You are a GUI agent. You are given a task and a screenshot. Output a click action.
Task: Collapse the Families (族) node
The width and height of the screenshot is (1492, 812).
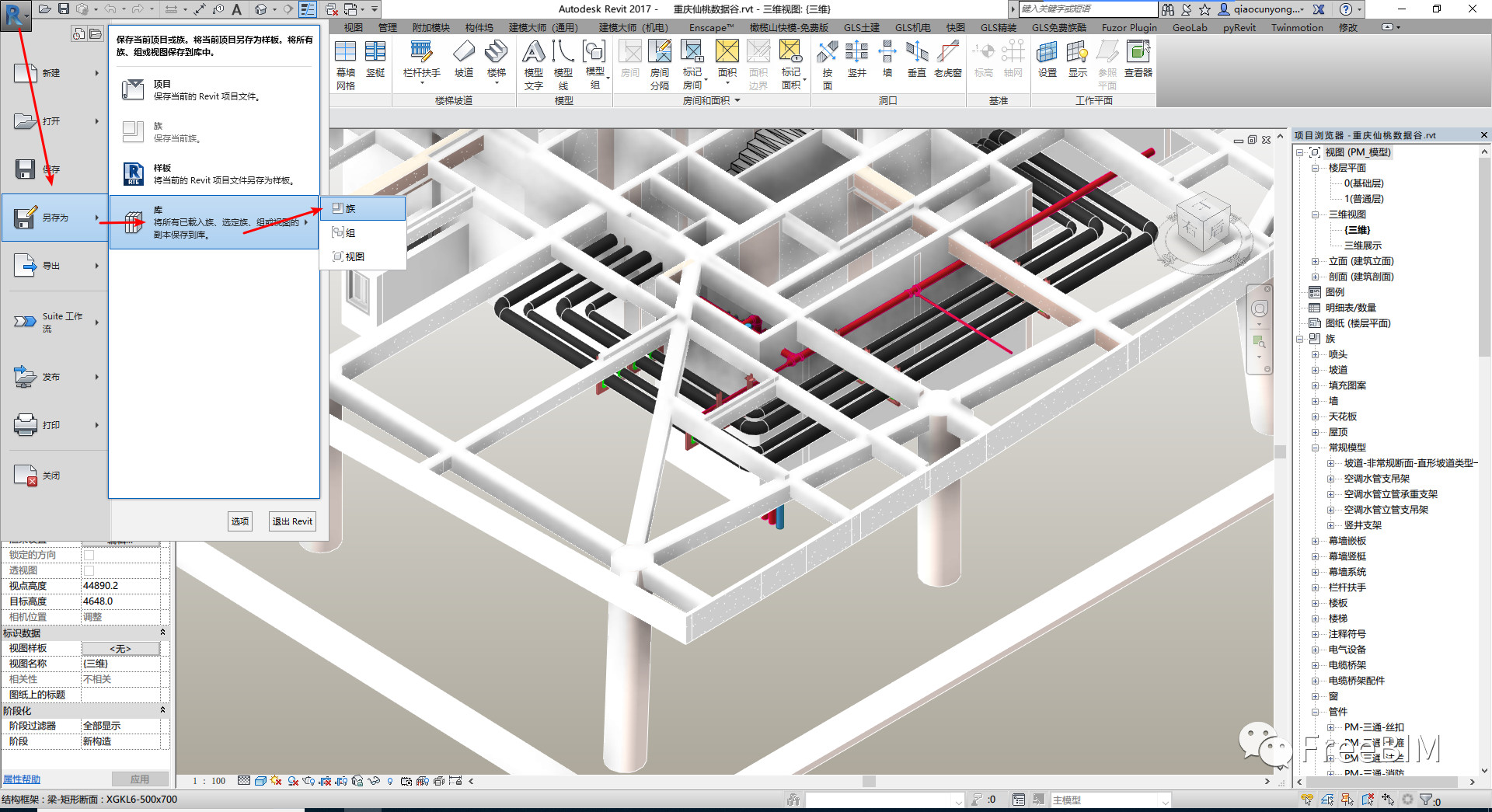pos(1299,339)
